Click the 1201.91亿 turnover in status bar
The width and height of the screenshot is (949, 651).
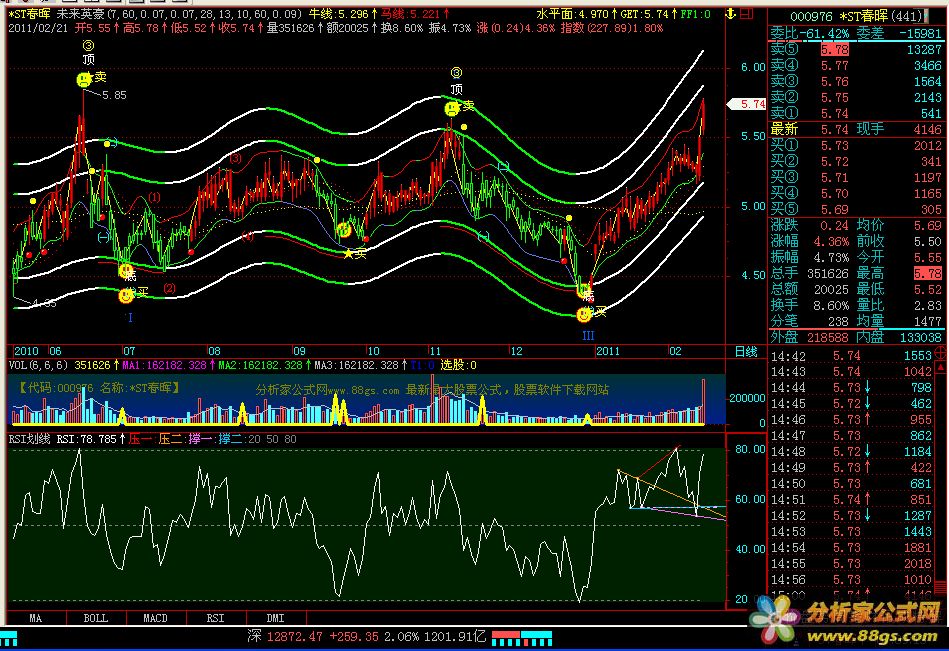[455, 636]
